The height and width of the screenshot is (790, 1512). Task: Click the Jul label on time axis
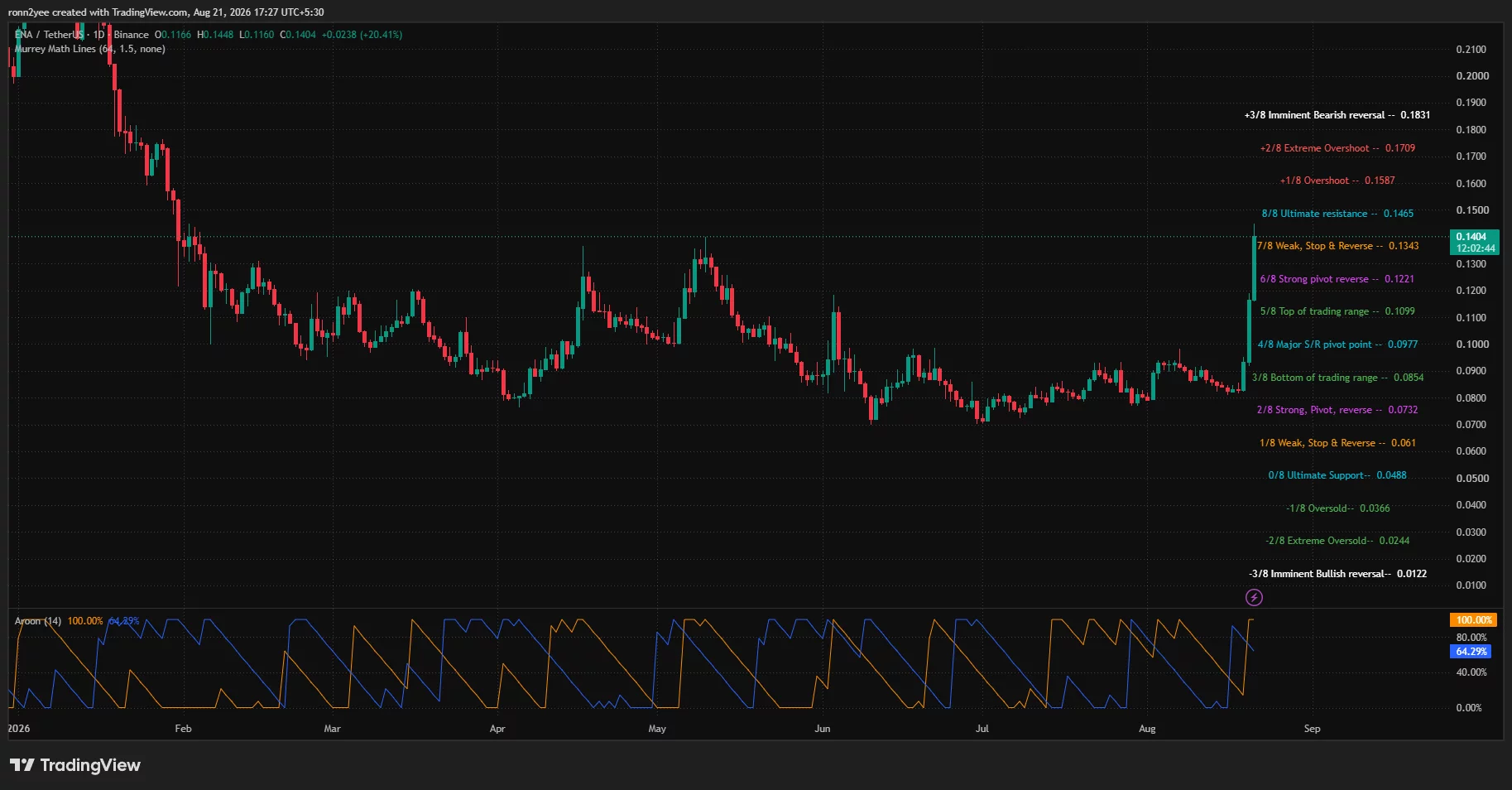pos(982,729)
